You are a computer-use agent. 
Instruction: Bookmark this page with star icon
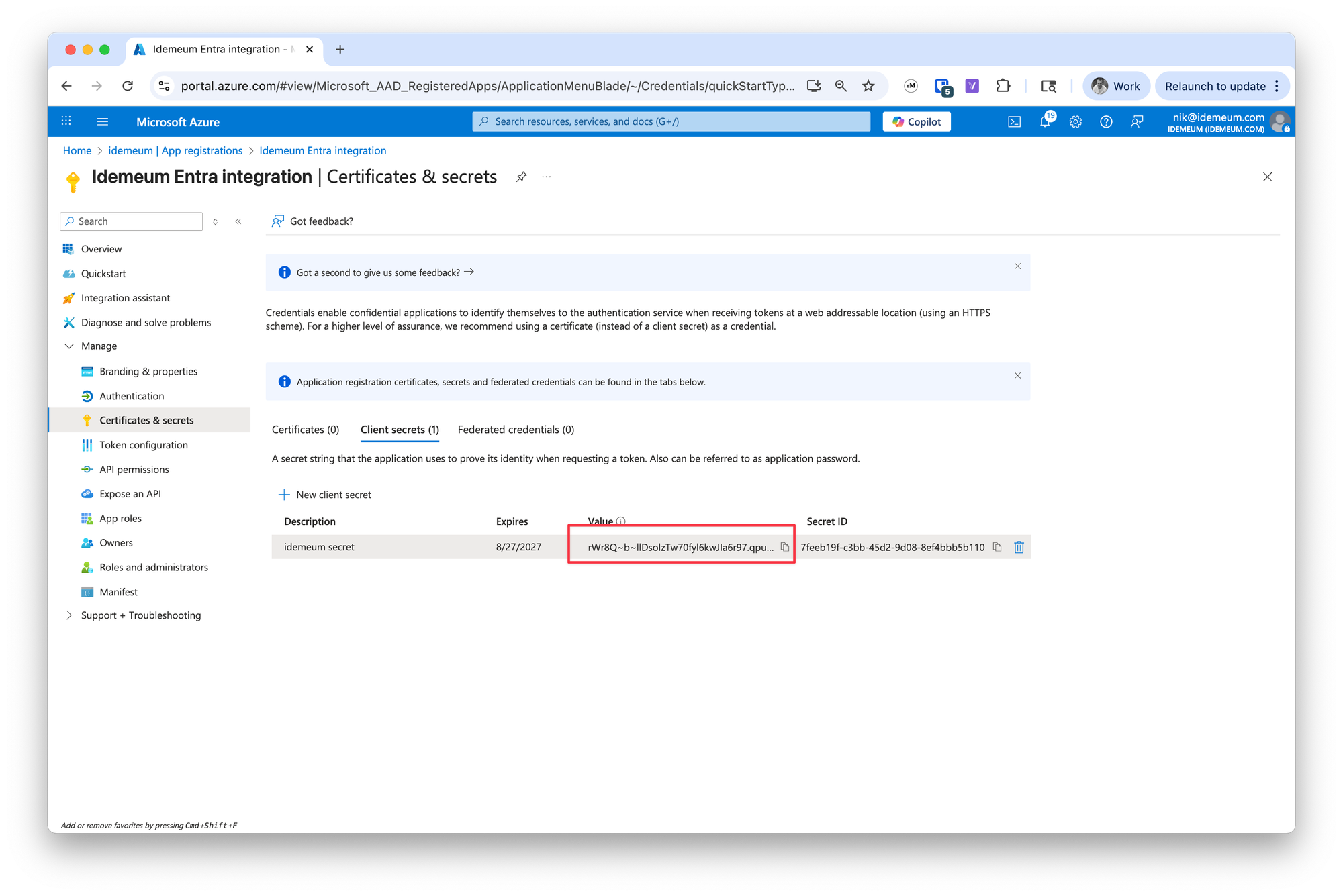868,86
